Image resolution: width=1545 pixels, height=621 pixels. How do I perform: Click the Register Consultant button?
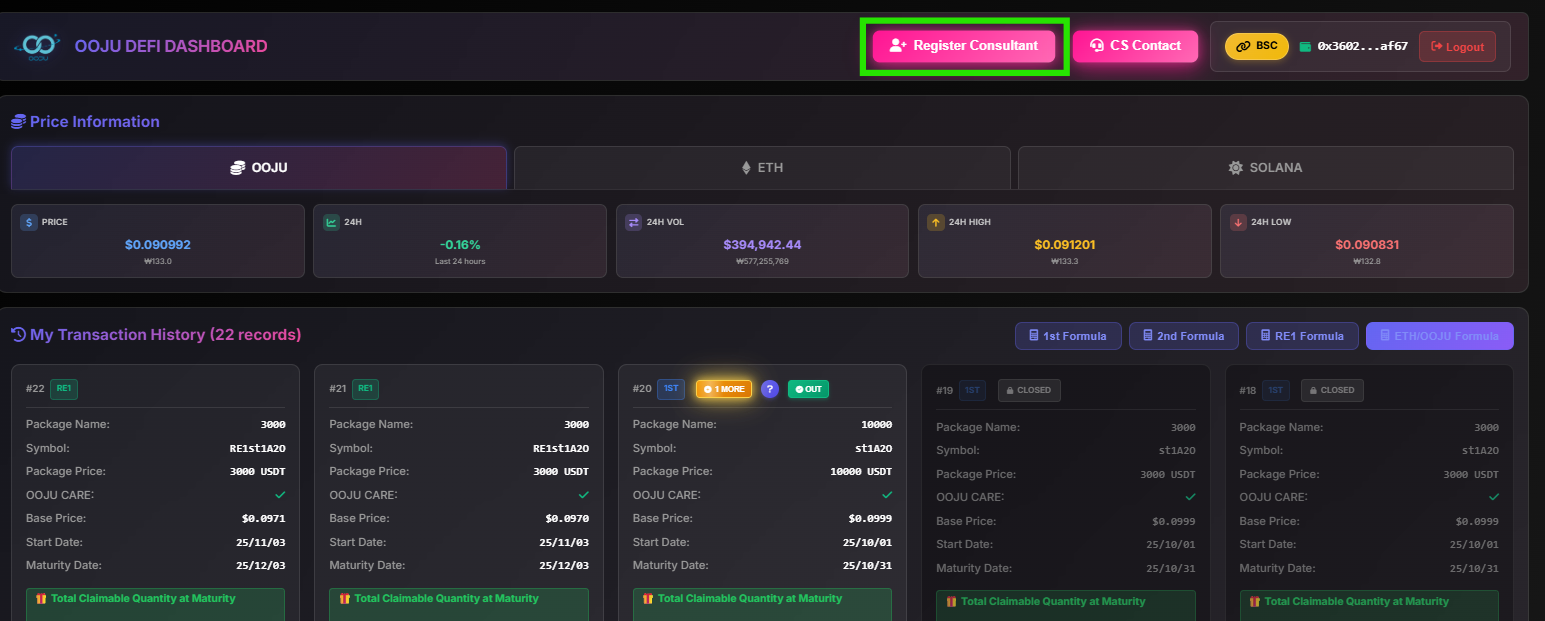pos(964,46)
